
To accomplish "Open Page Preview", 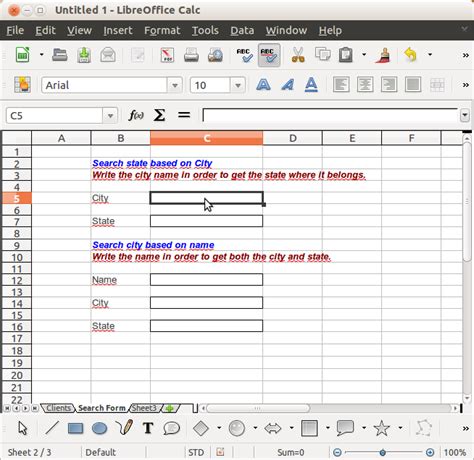I will click(x=215, y=55).
